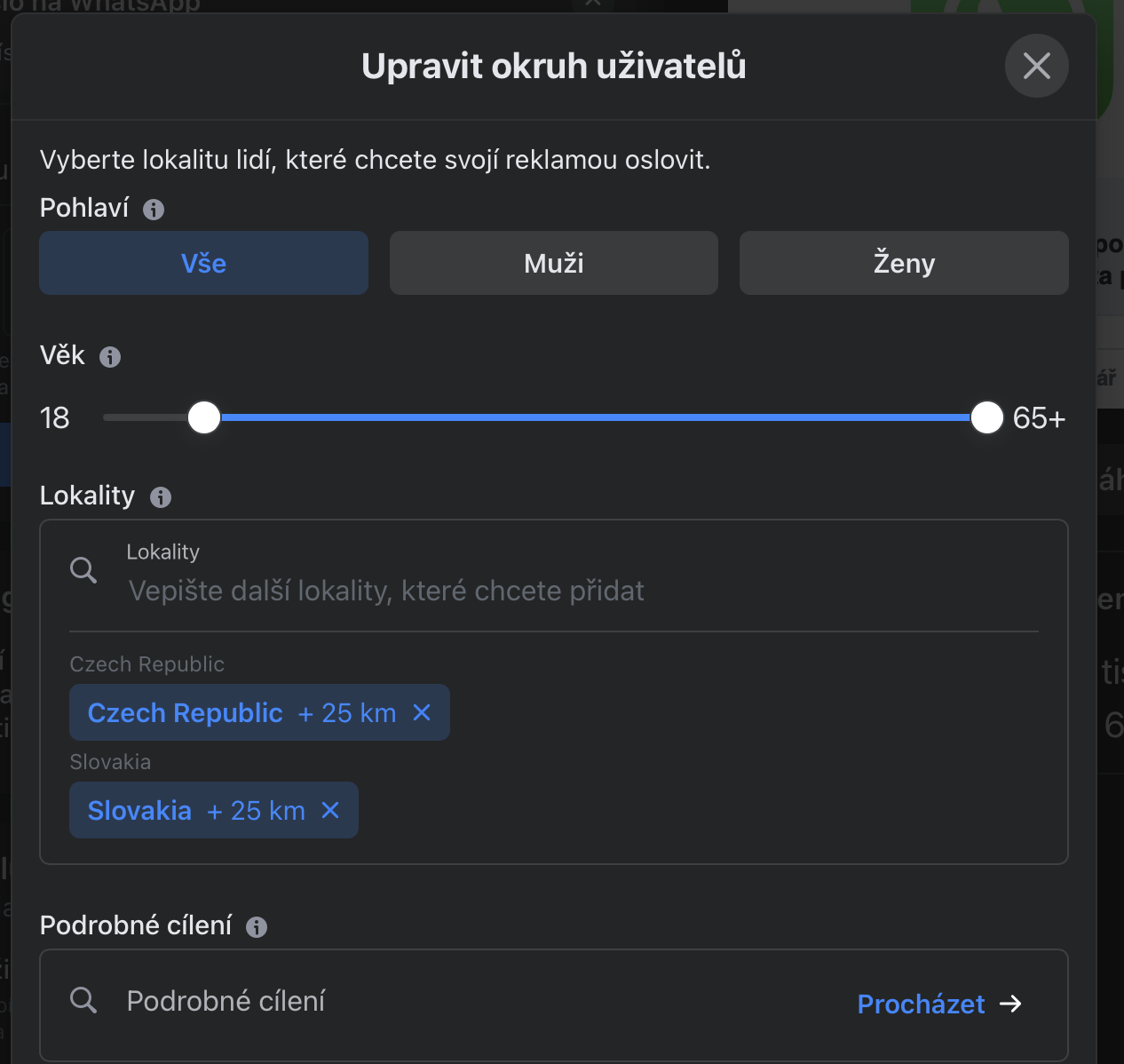The width and height of the screenshot is (1124, 1064).
Task: Select the Vše gender option
Action: click(x=203, y=263)
